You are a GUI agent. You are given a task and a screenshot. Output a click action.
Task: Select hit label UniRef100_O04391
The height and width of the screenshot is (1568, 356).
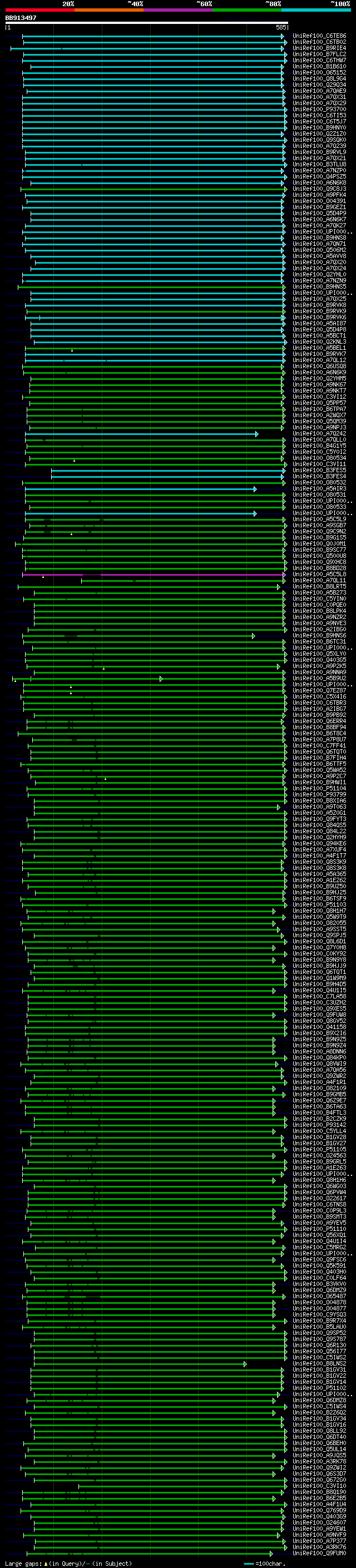click(319, 201)
